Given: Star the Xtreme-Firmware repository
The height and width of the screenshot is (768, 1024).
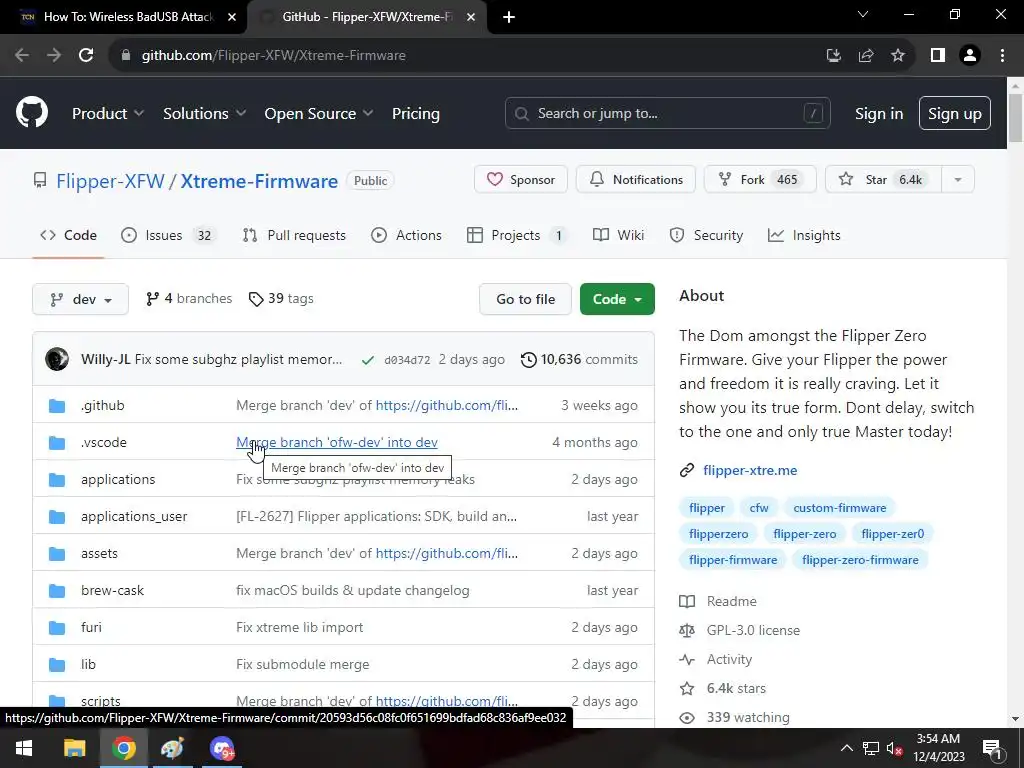Looking at the screenshot, I should (x=884, y=180).
